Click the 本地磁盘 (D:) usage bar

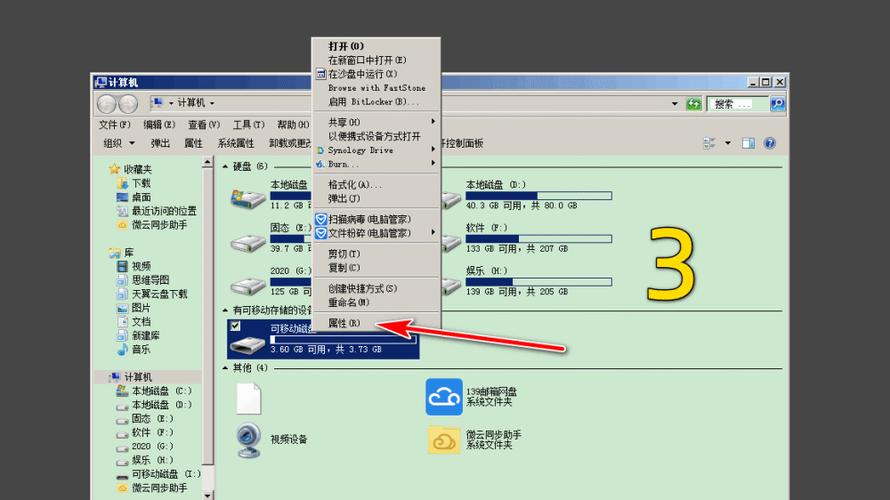coord(539,196)
